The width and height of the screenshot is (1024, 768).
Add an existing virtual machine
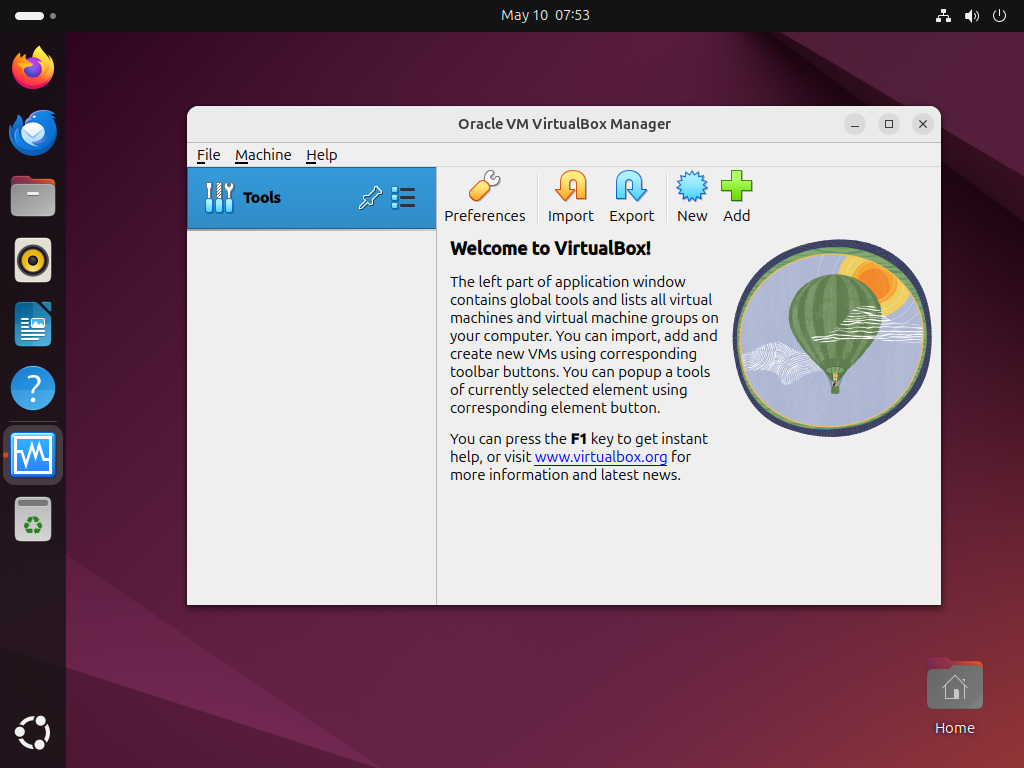point(736,197)
